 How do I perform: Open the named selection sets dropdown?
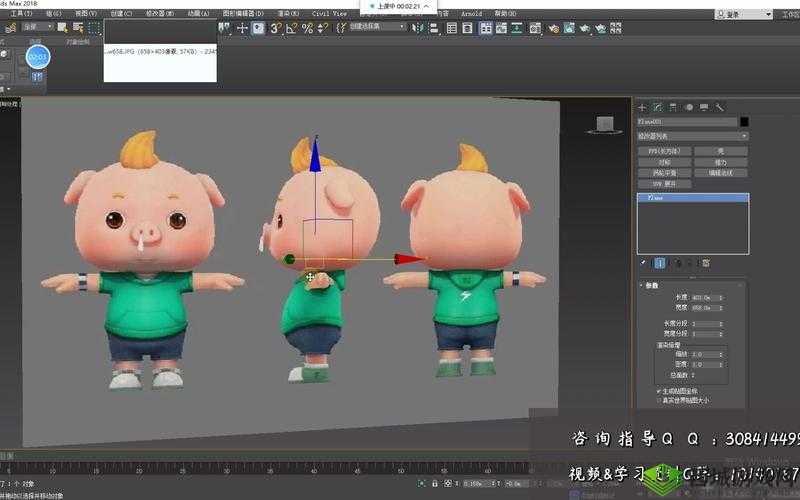(x=378, y=27)
